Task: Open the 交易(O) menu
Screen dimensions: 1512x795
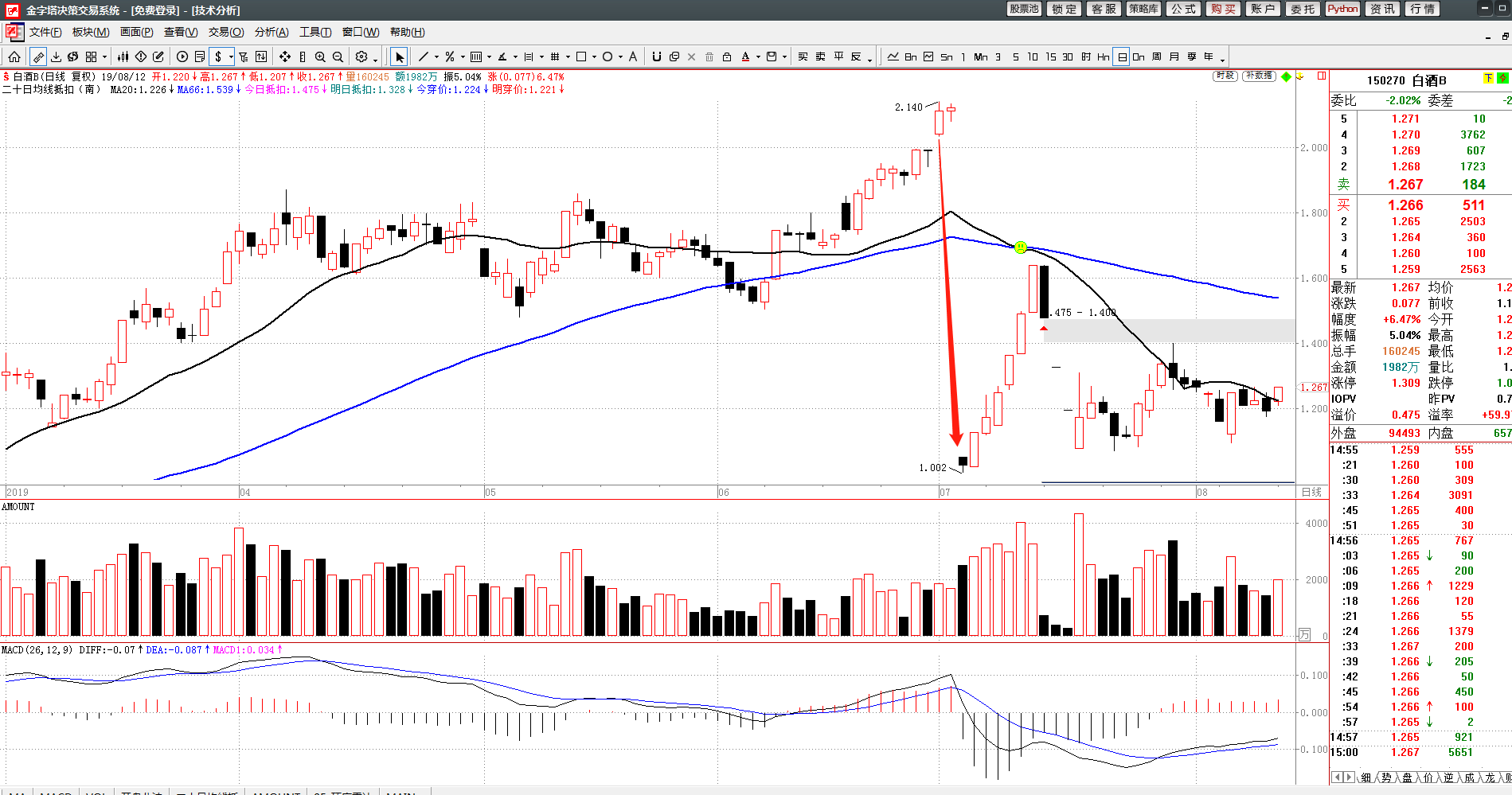Action: [226, 32]
